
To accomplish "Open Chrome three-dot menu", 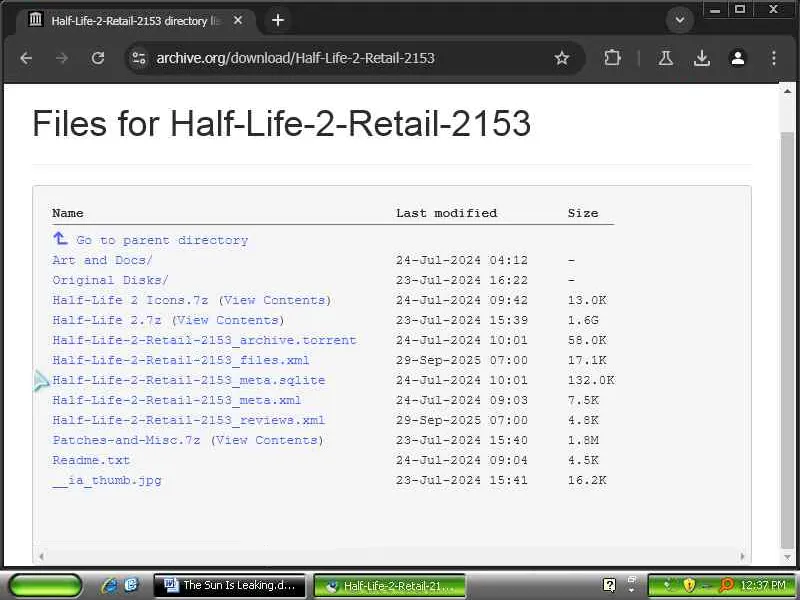I will click(773, 58).
